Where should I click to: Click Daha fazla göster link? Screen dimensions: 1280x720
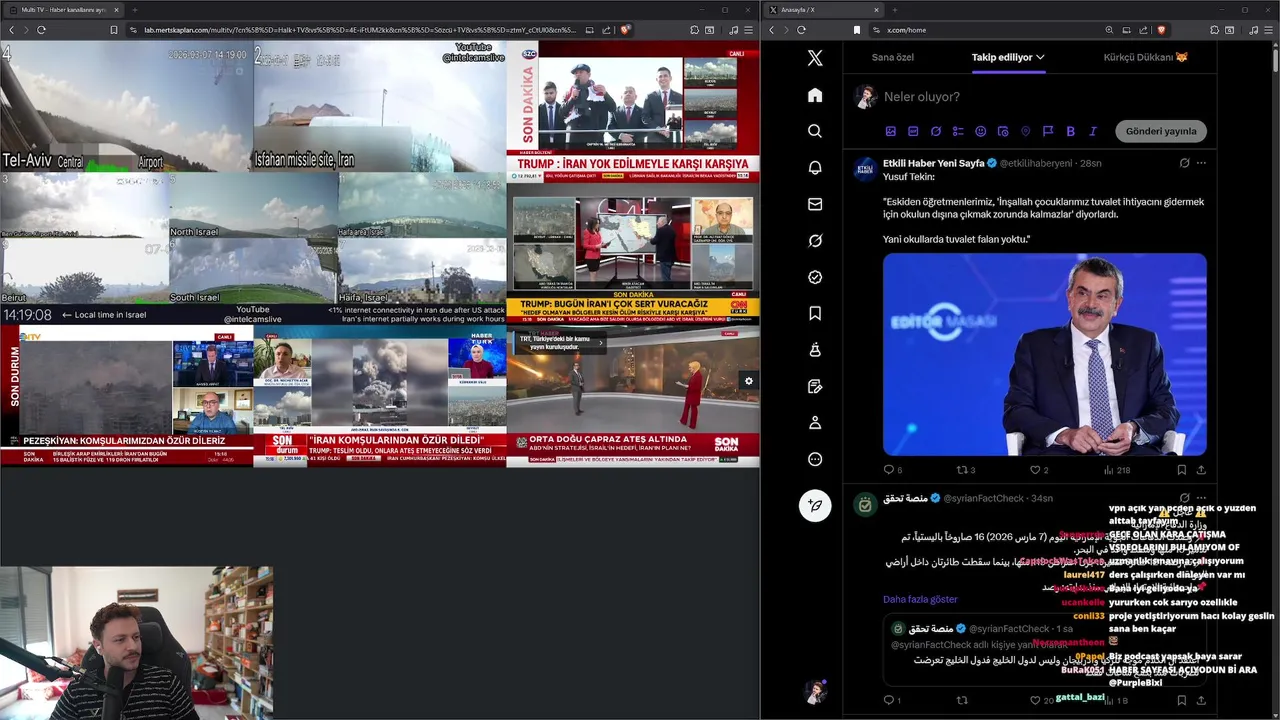pos(920,599)
